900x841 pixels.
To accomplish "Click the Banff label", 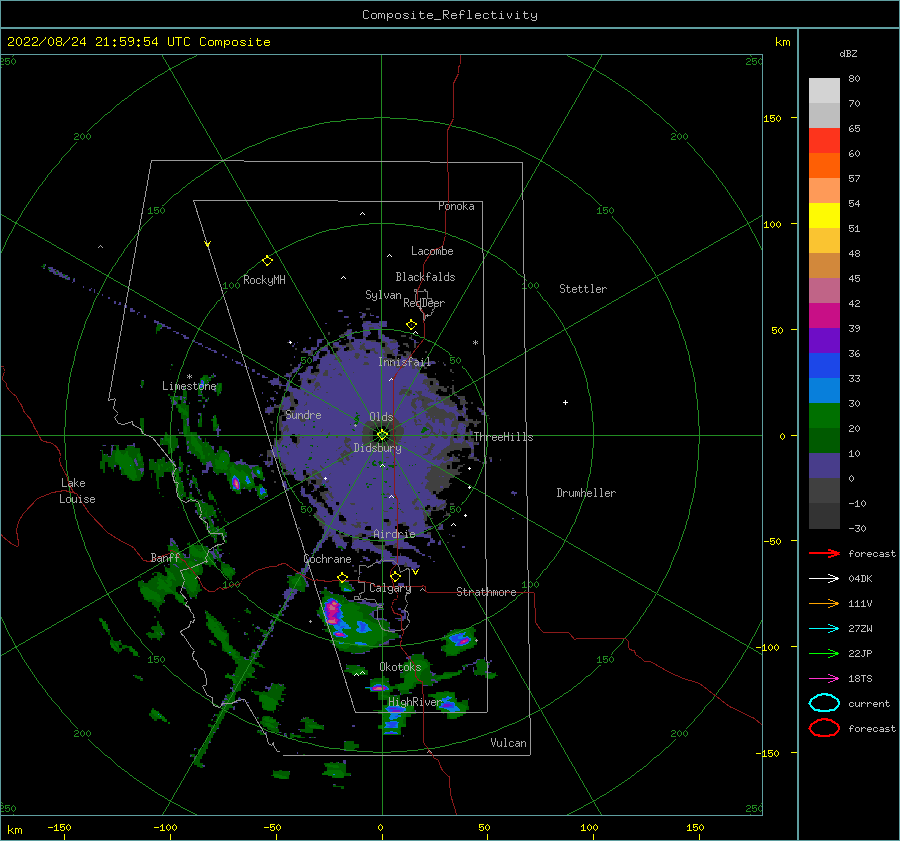I will tap(165, 558).
